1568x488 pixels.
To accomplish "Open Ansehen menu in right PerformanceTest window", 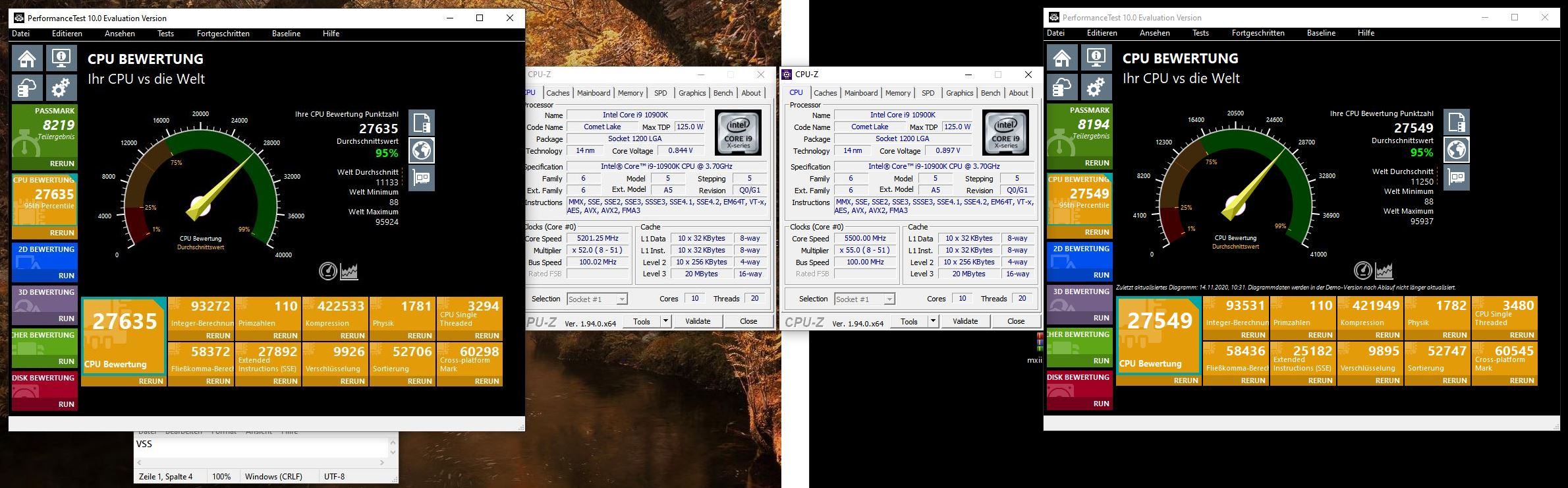I will pyautogui.click(x=1155, y=33).
